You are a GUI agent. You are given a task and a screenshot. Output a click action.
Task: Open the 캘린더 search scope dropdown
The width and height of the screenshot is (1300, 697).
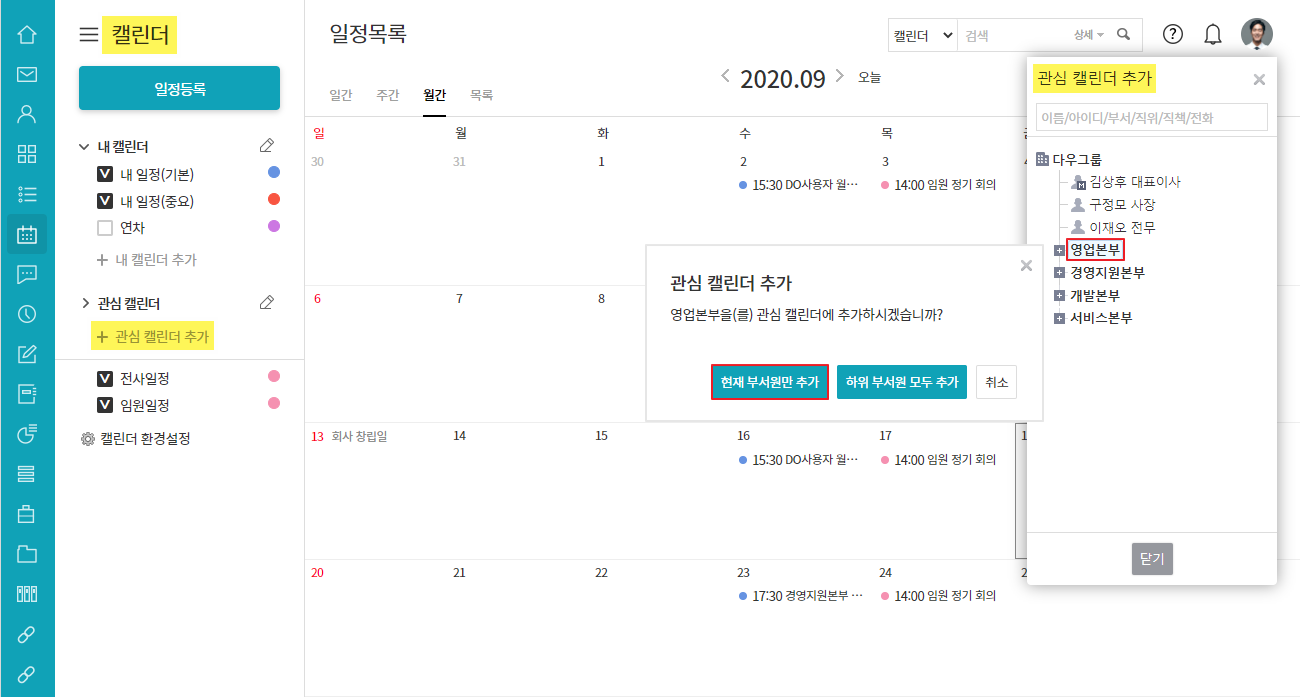coord(922,35)
